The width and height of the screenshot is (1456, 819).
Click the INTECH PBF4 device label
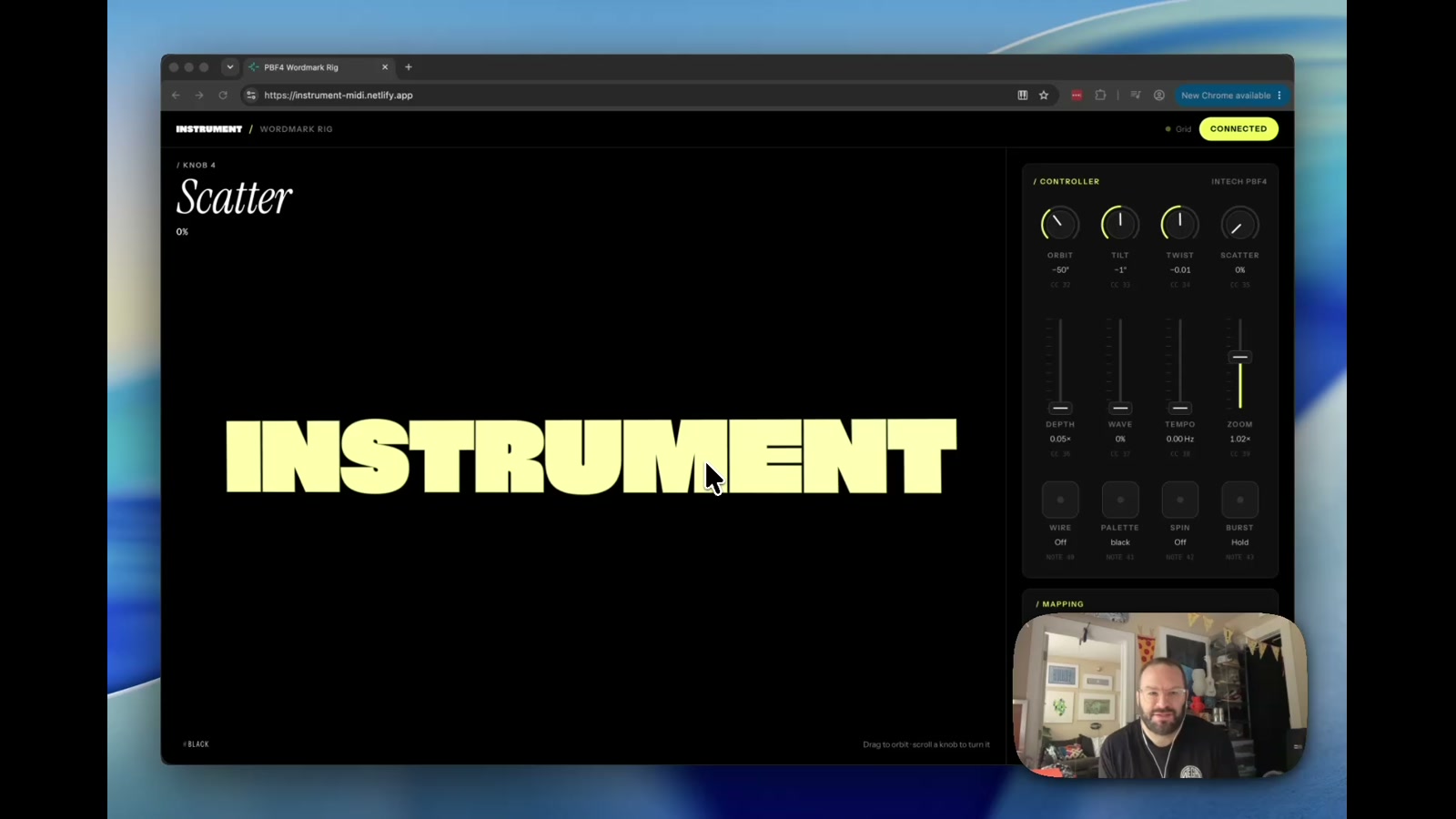coord(1239,182)
